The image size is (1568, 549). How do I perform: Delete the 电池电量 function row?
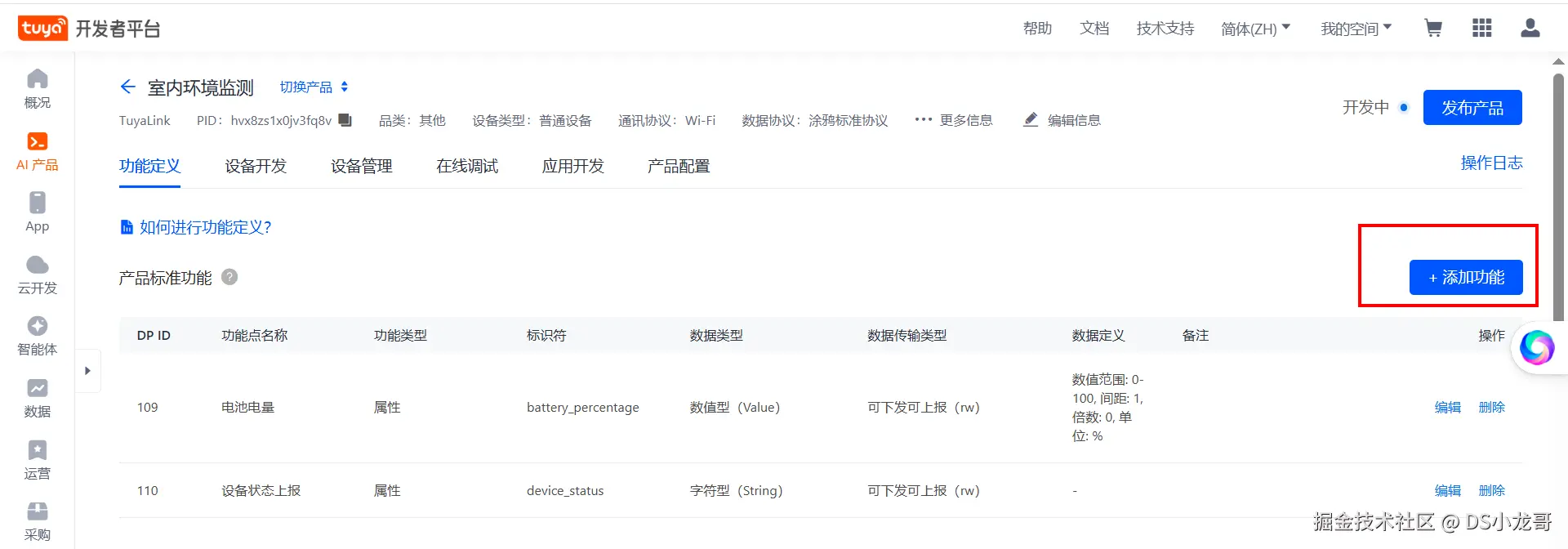(1491, 407)
